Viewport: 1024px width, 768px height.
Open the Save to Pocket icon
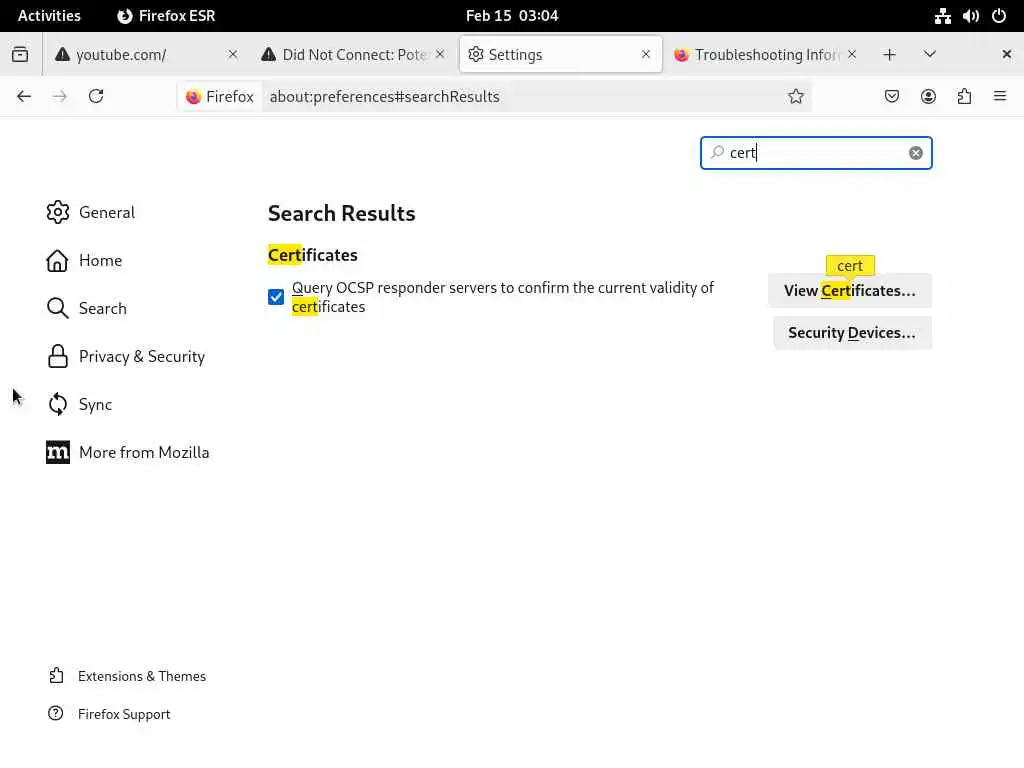pyautogui.click(x=892, y=96)
